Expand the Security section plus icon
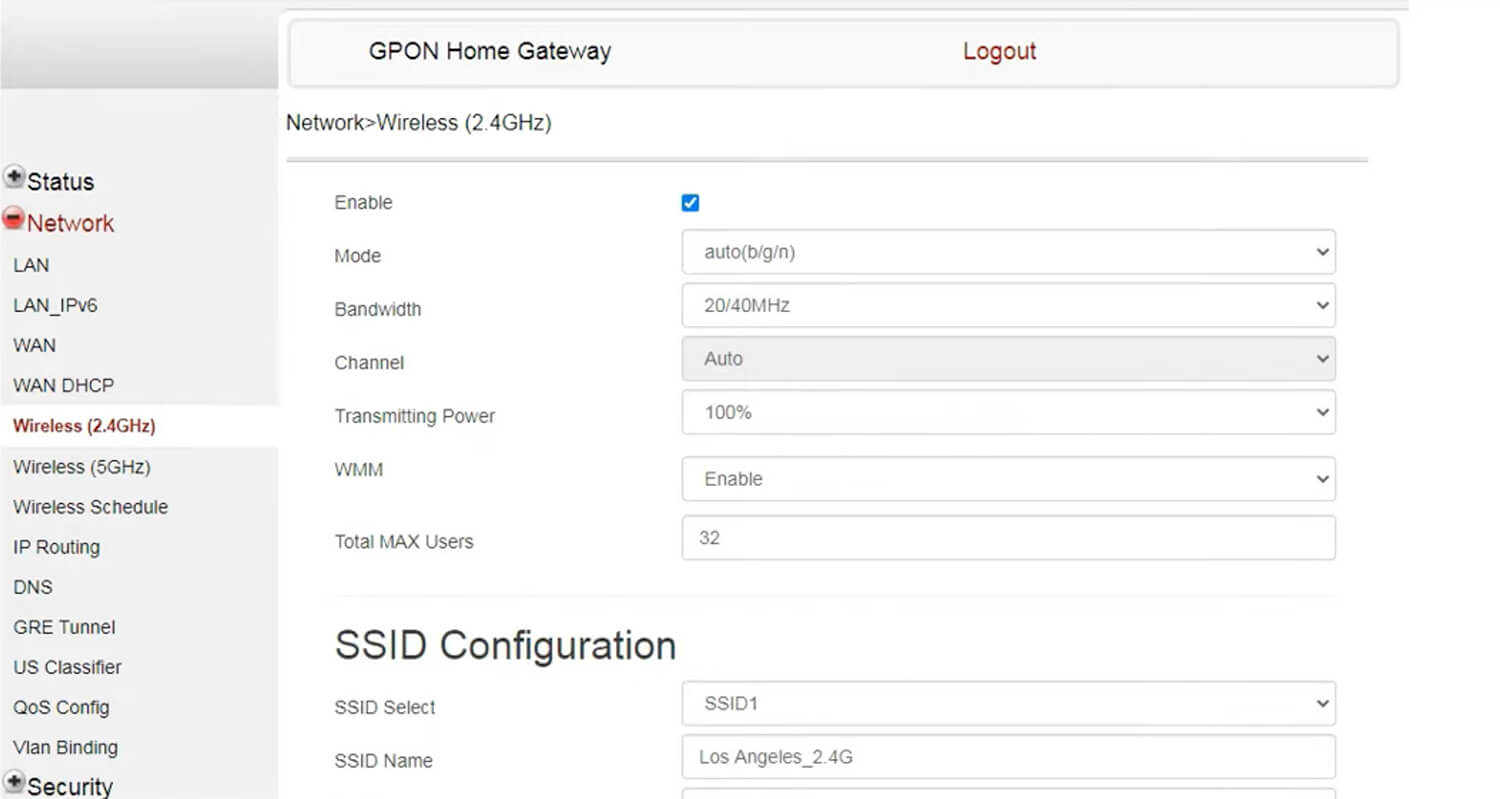 pos(14,783)
